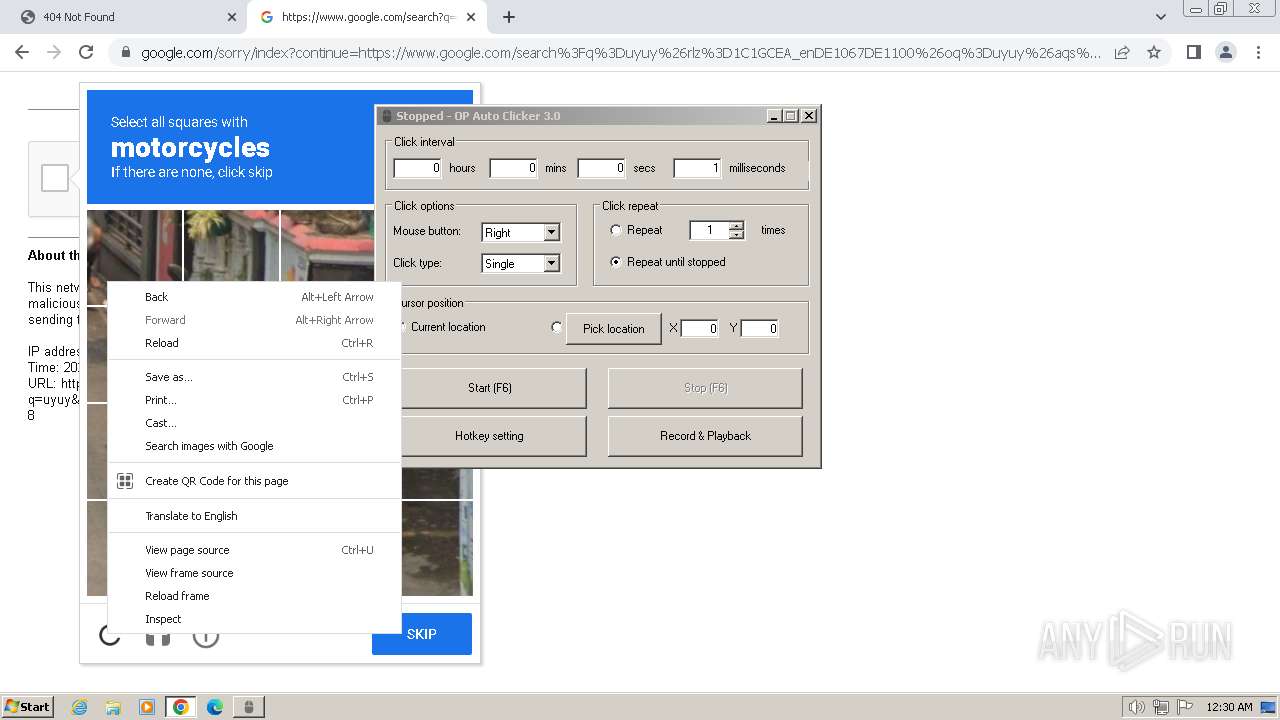This screenshot has width=1280, height=720.
Task: Open the media player taskbar icon
Action: pos(147,707)
